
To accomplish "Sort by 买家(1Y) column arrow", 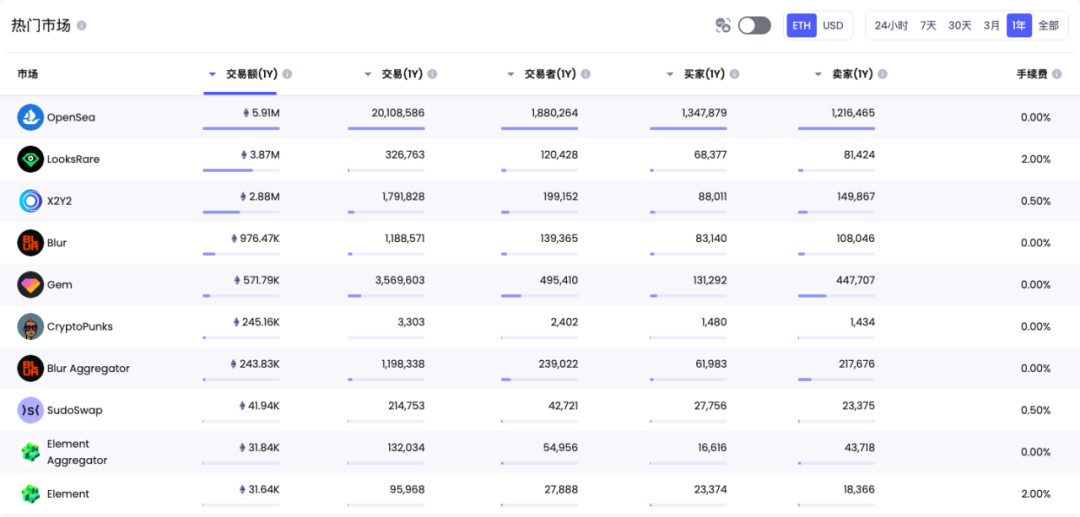I will pyautogui.click(x=669, y=74).
